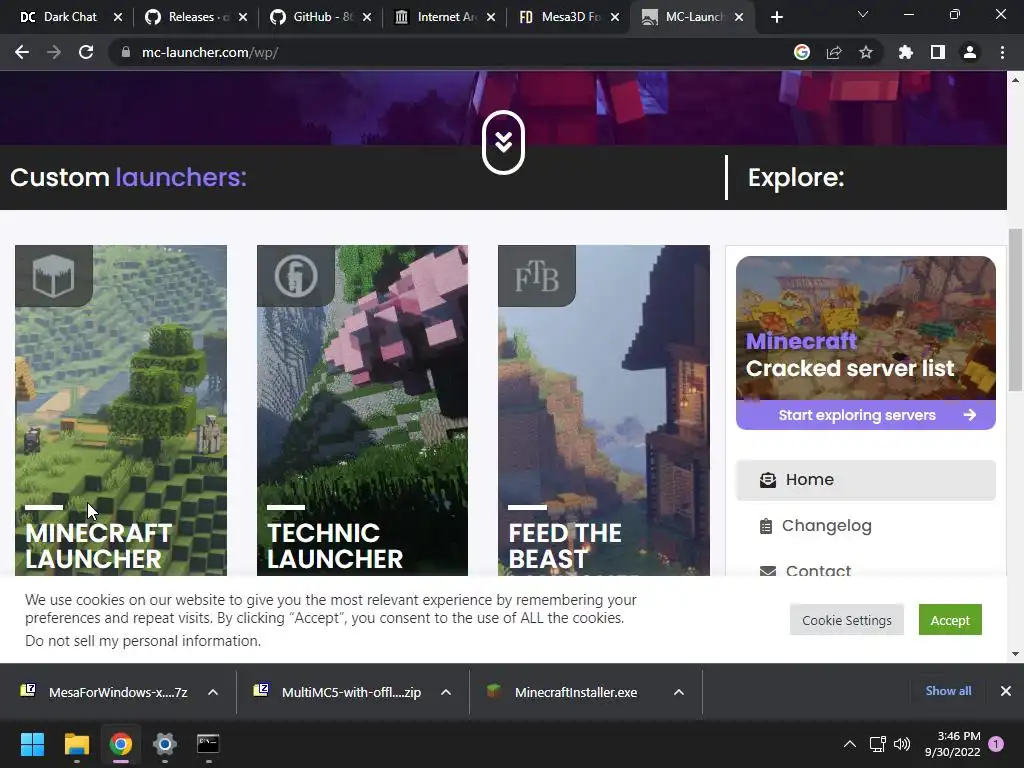Click network icon in system tray
1024x768 pixels.
pyautogui.click(x=877, y=744)
